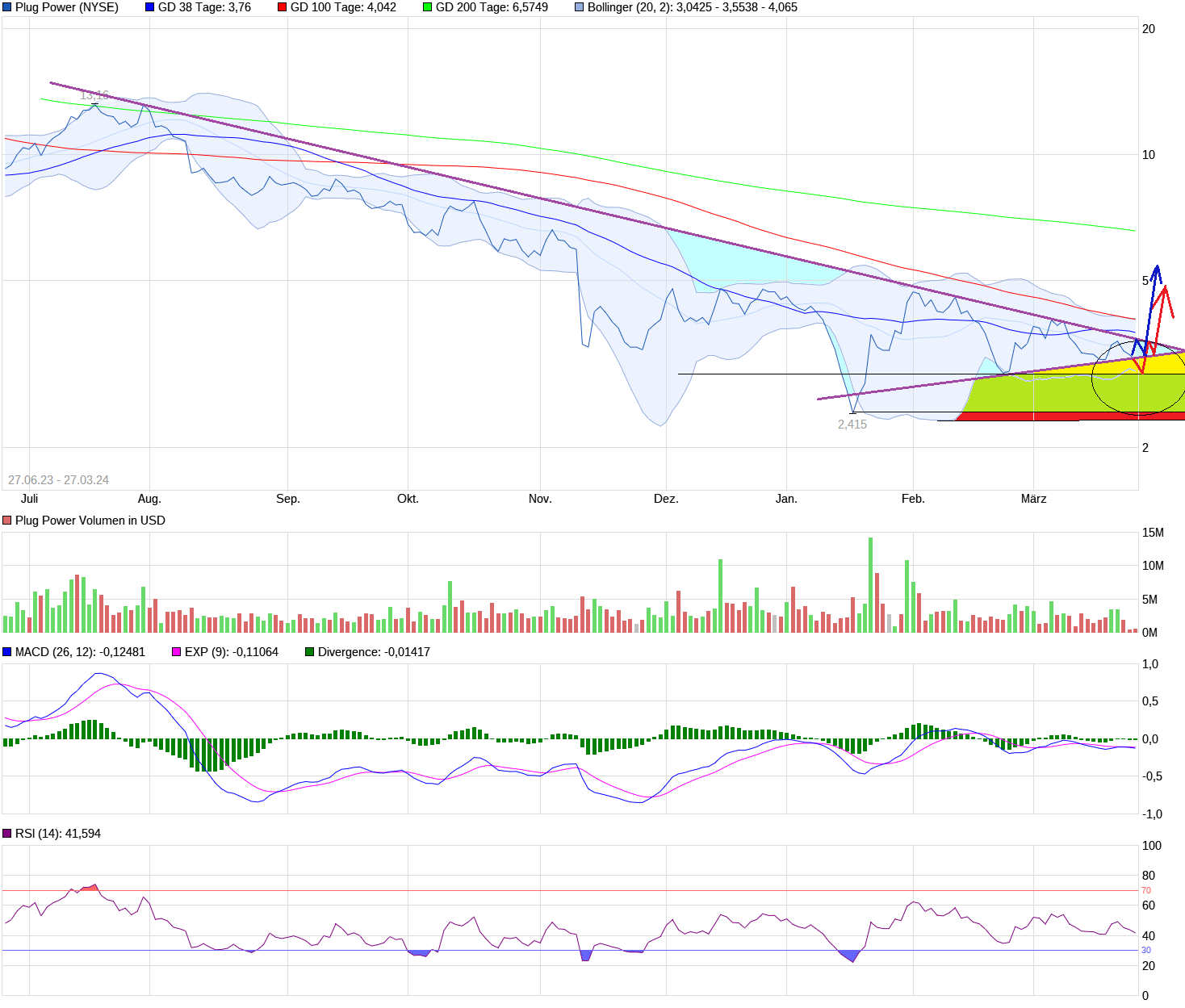Click the red GD 100 Tage legend square
Image resolution: width=1185 pixels, height=1008 pixels.
pyautogui.click(x=282, y=7)
